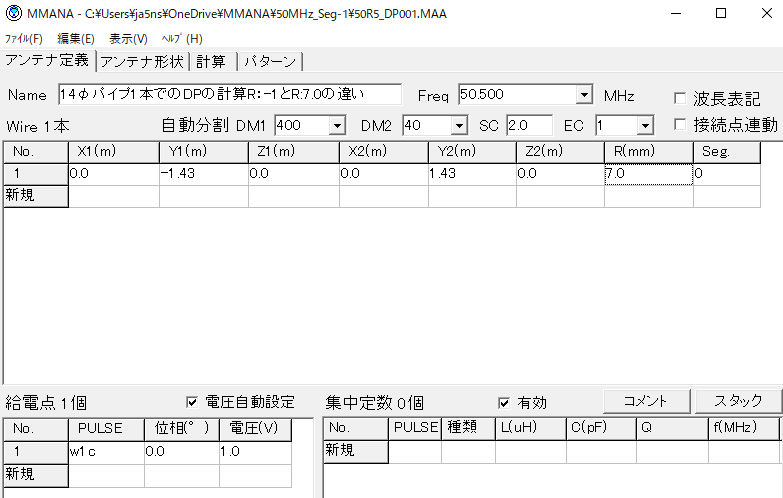Click the SC value input field
This screenshot has width=783, height=498.
point(528,126)
